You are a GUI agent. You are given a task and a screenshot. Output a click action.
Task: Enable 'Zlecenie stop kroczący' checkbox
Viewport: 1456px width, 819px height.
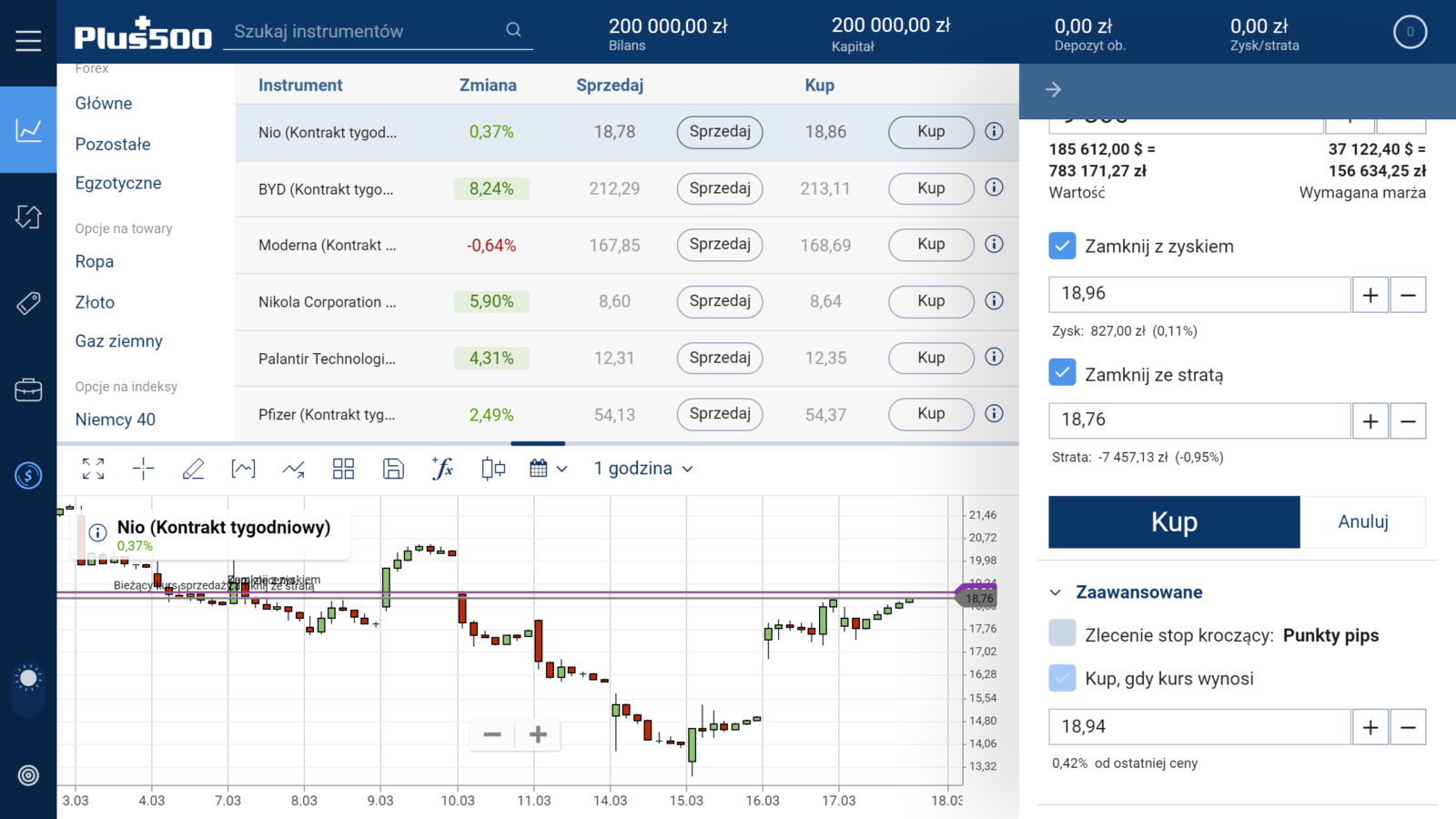click(1062, 632)
